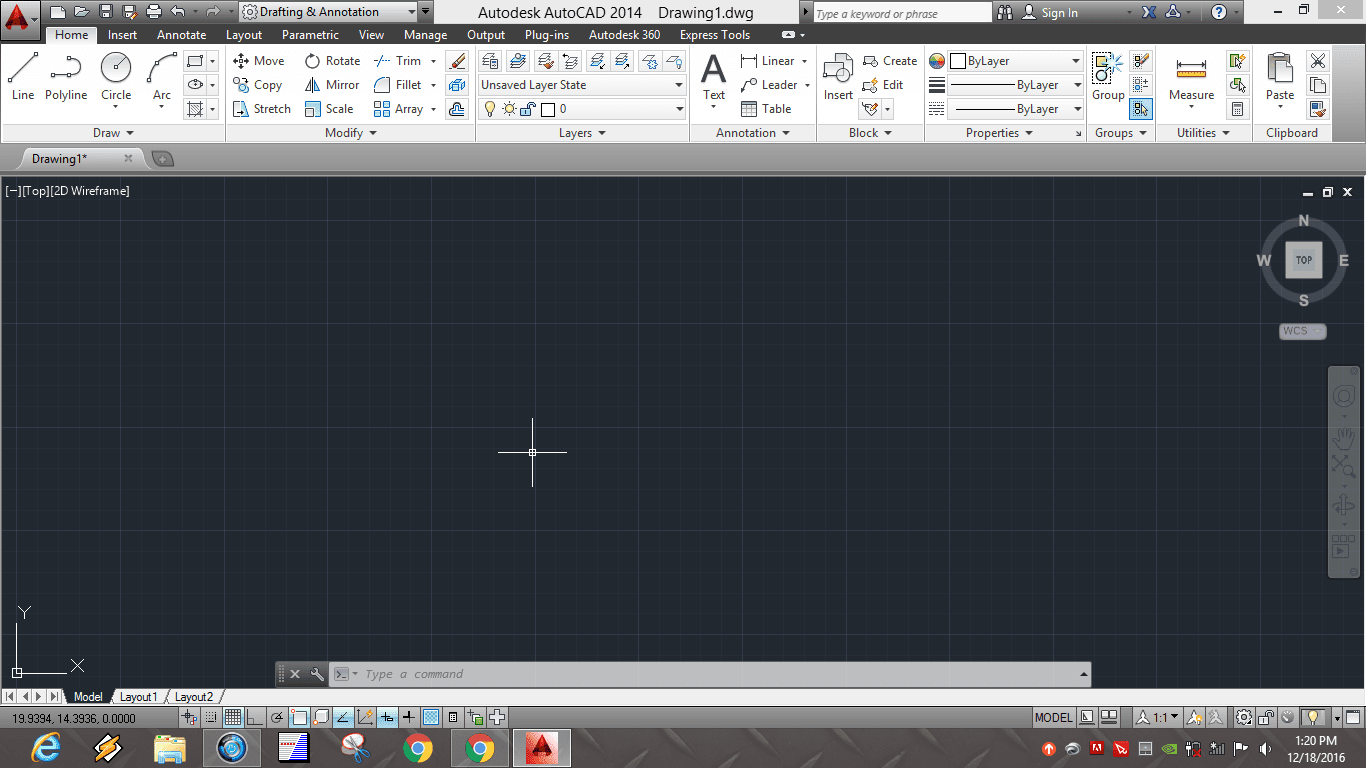Toggle Ortho mode on the status bar

[255, 716]
